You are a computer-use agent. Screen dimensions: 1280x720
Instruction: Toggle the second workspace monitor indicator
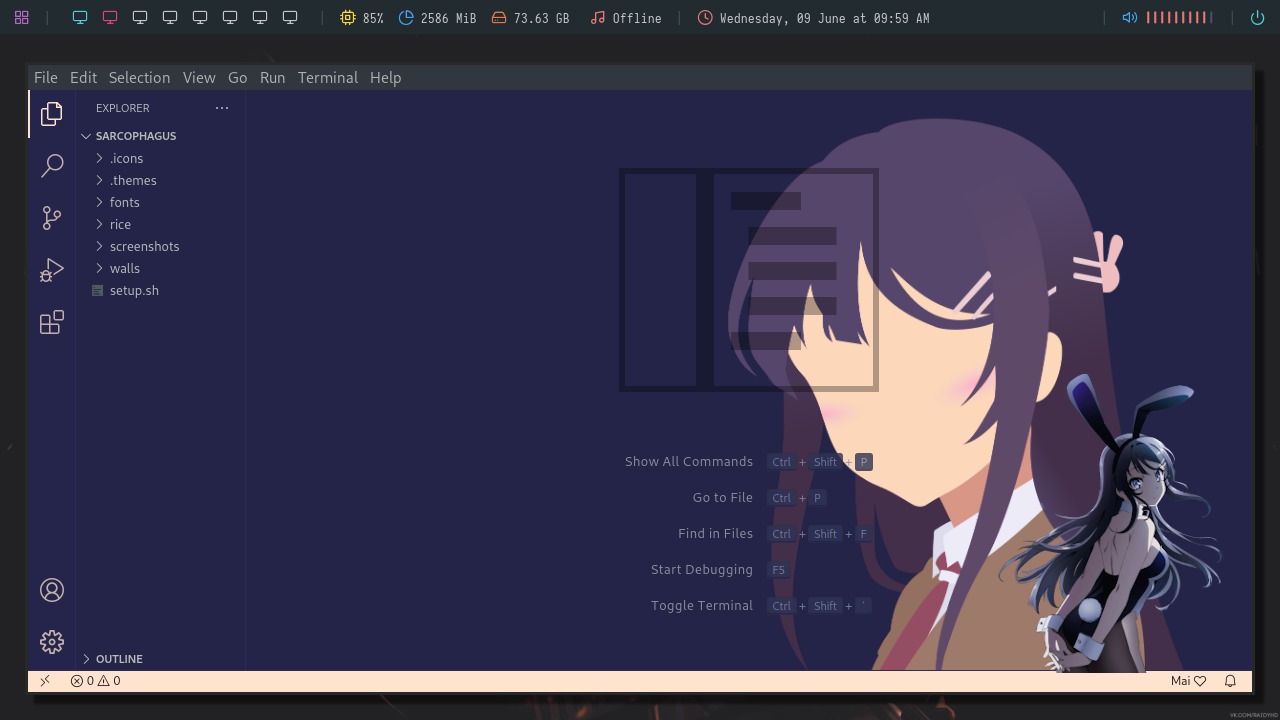click(x=110, y=17)
